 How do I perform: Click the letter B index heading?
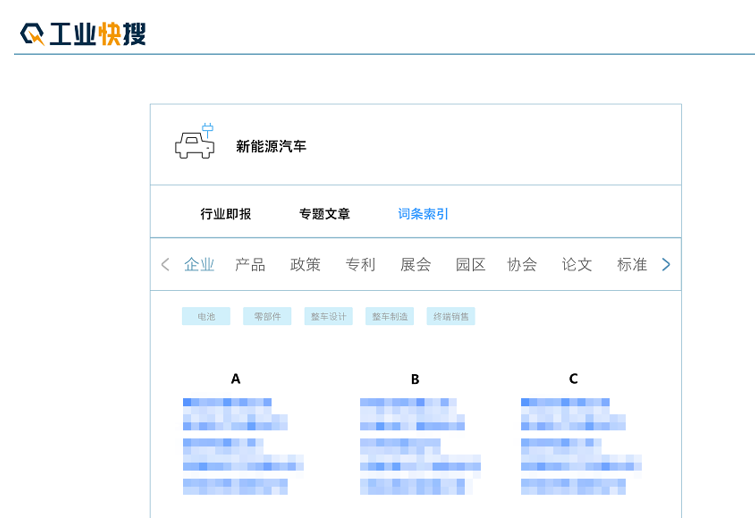point(415,379)
